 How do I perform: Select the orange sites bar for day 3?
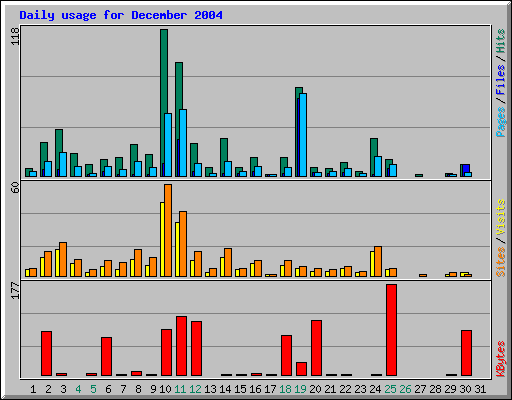pos(63,259)
